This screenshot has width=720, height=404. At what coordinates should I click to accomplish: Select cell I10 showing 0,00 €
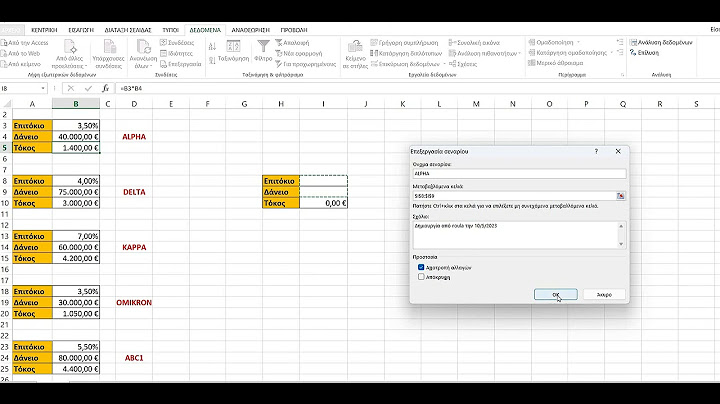pos(323,203)
